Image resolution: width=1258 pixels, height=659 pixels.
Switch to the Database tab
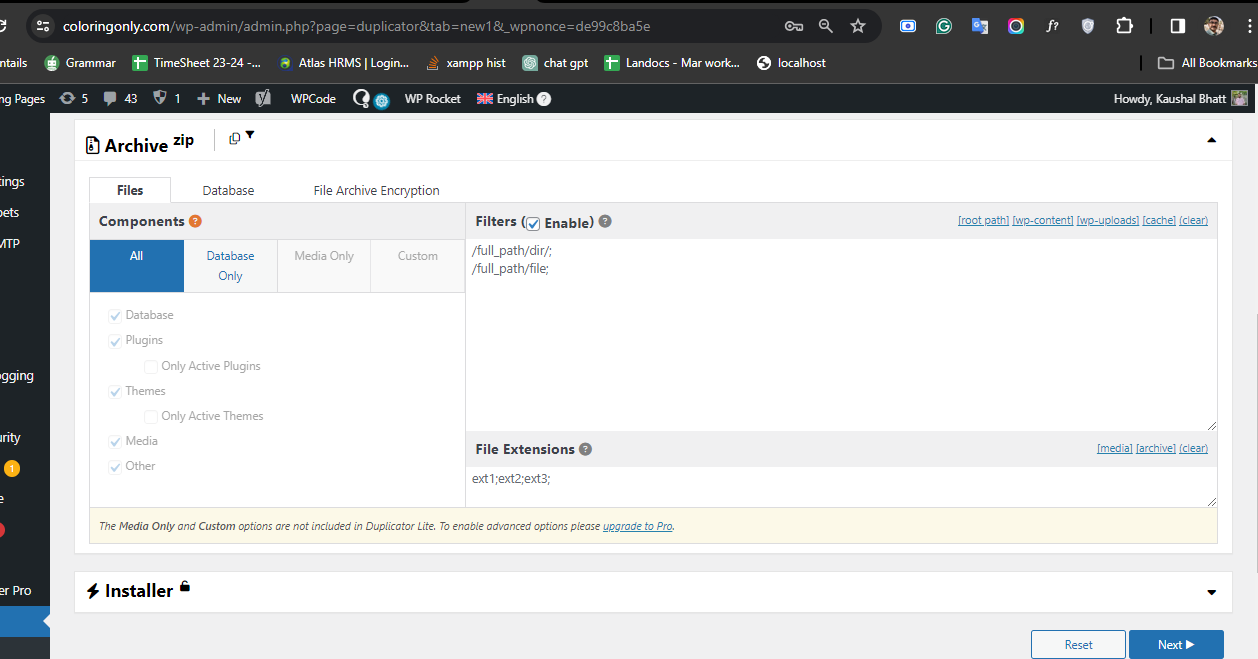[x=228, y=190]
